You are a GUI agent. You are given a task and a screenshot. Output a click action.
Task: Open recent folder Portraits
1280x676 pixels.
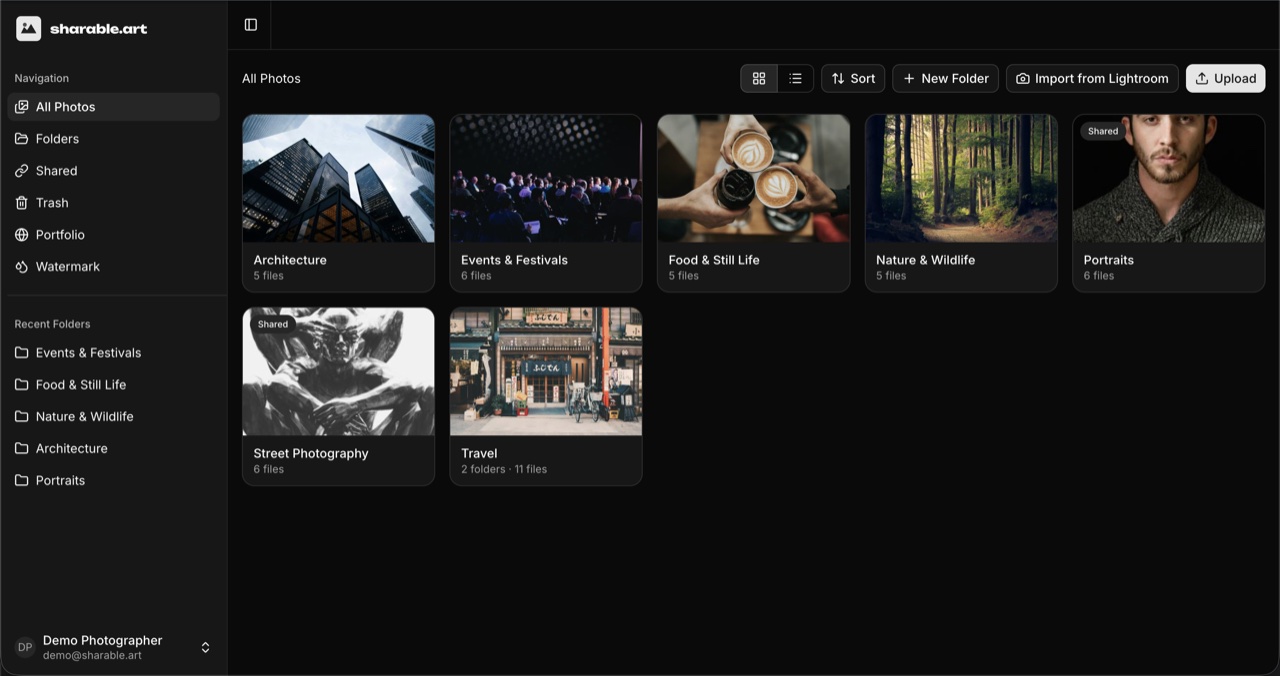pyautogui.click(x=114, y=481)
